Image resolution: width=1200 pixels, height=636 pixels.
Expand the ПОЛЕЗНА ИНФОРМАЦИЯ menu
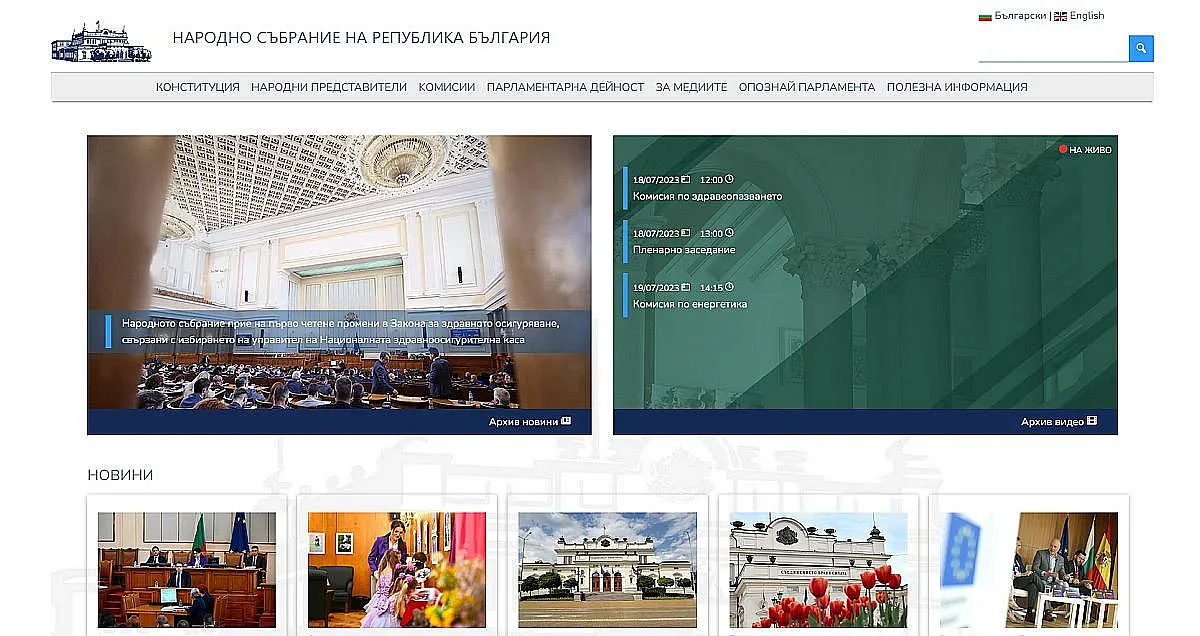click(x=956, y=87)
